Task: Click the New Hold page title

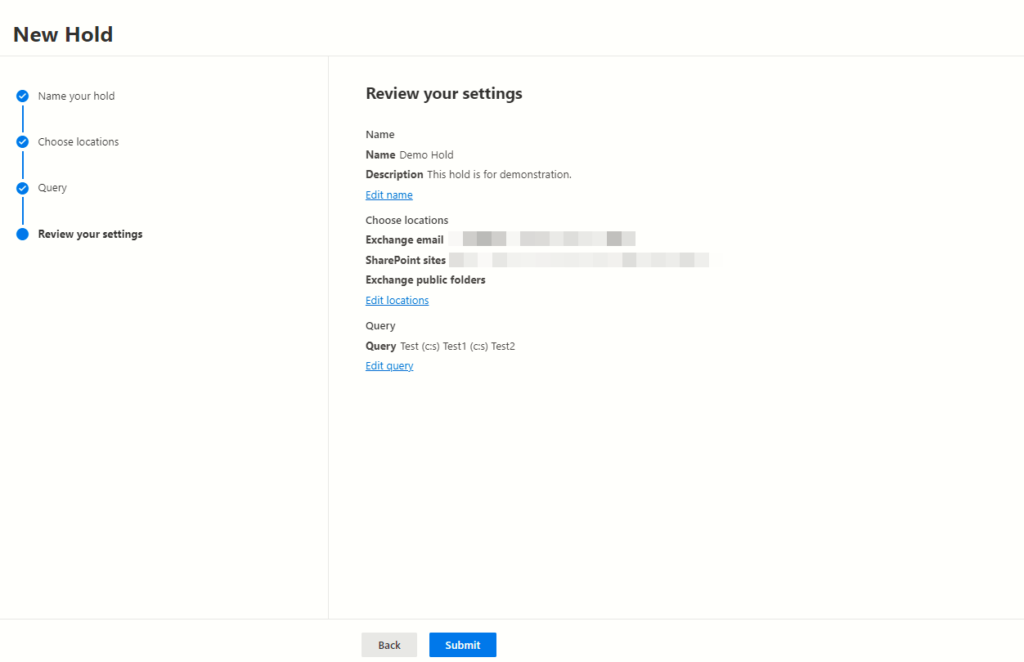Action: click(62, 33)
